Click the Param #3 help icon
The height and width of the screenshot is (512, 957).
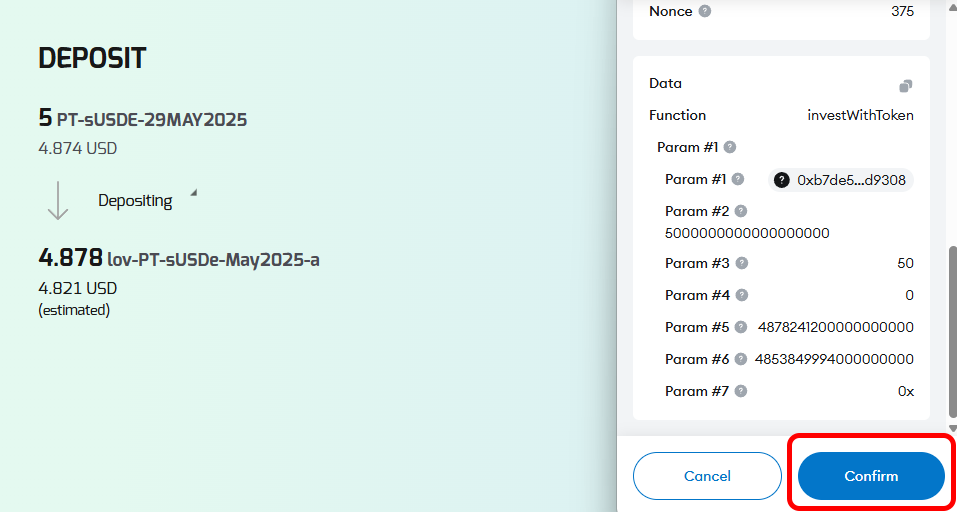(x=741, y=263)
